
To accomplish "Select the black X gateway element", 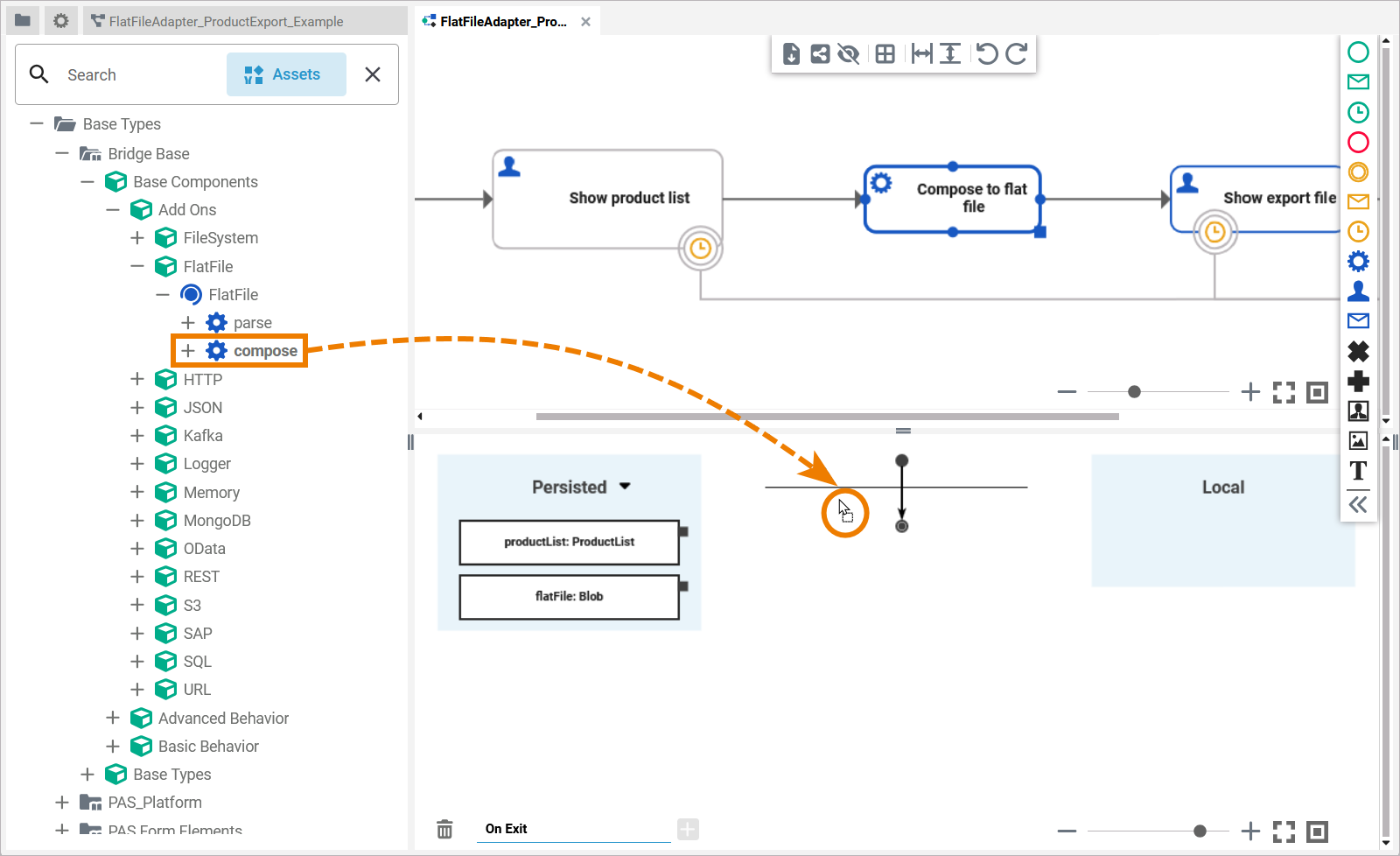I will [1358, 351].
